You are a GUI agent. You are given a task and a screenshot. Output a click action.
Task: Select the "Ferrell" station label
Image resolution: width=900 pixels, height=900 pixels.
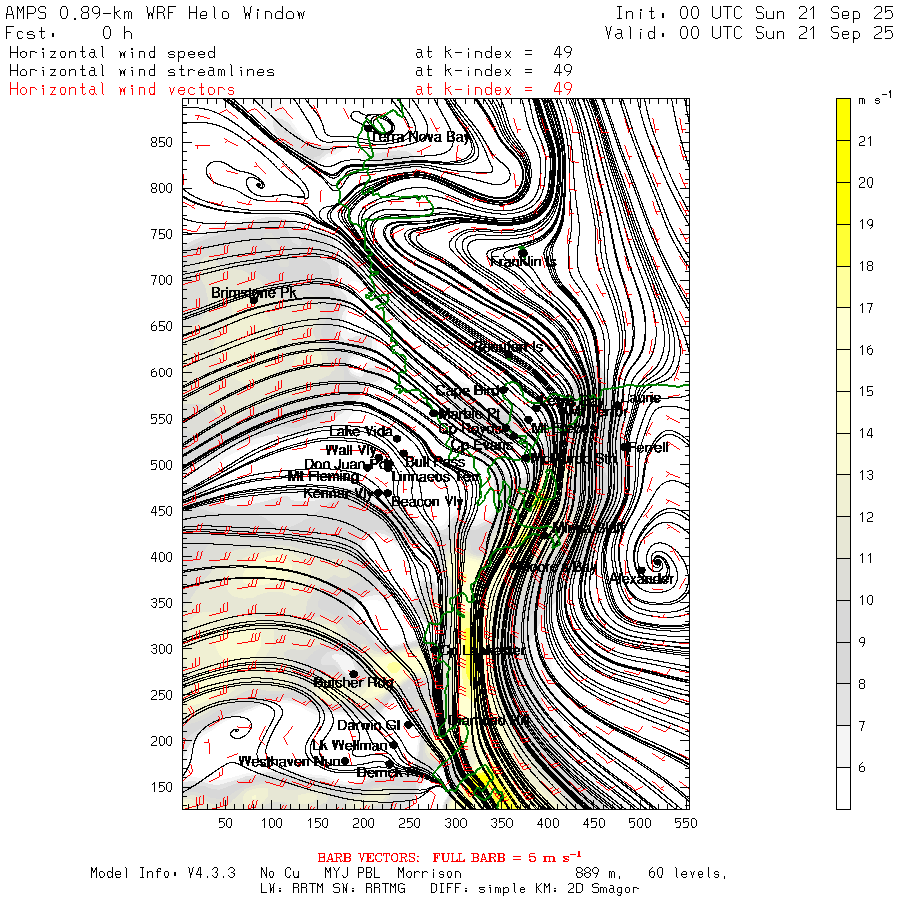[649, 448]
